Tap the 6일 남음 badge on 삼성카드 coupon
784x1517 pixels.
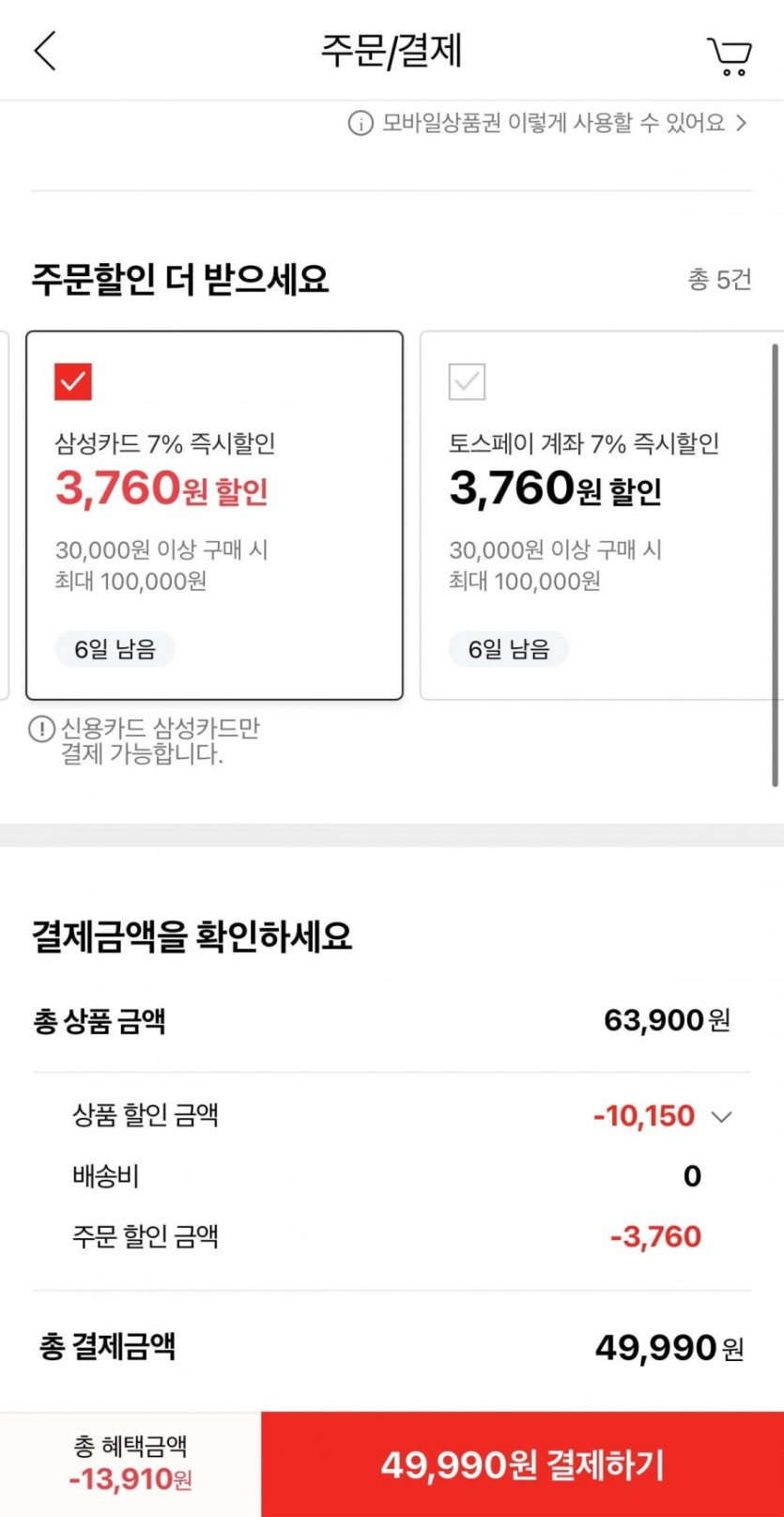(115, 649)
